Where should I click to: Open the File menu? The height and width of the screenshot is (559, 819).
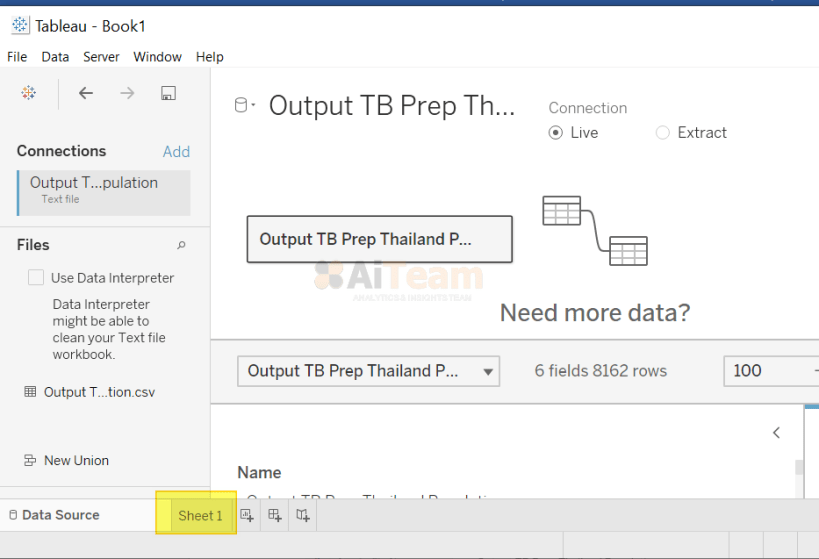click(17, 56)
